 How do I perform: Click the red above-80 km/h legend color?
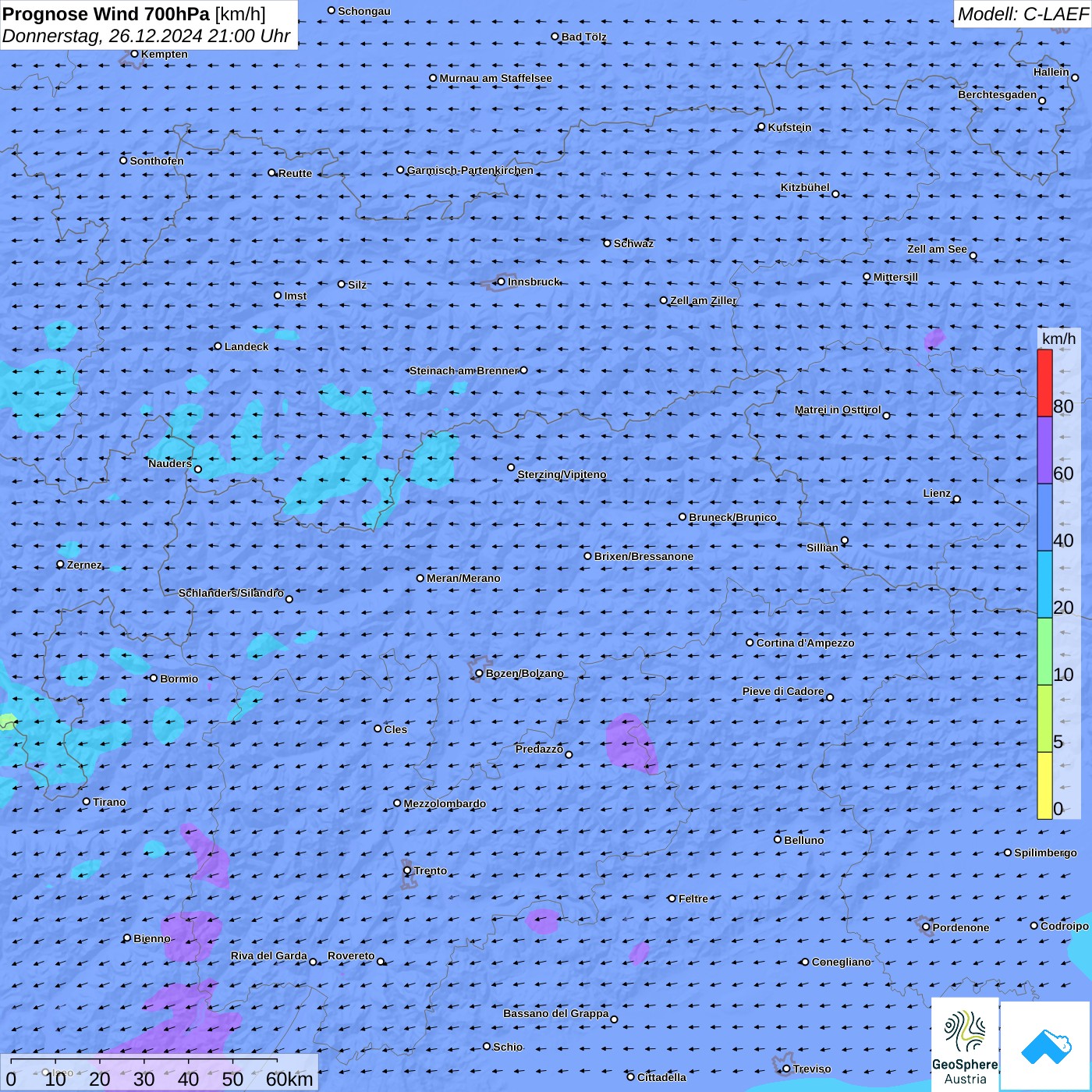[x=1044, y=383]
